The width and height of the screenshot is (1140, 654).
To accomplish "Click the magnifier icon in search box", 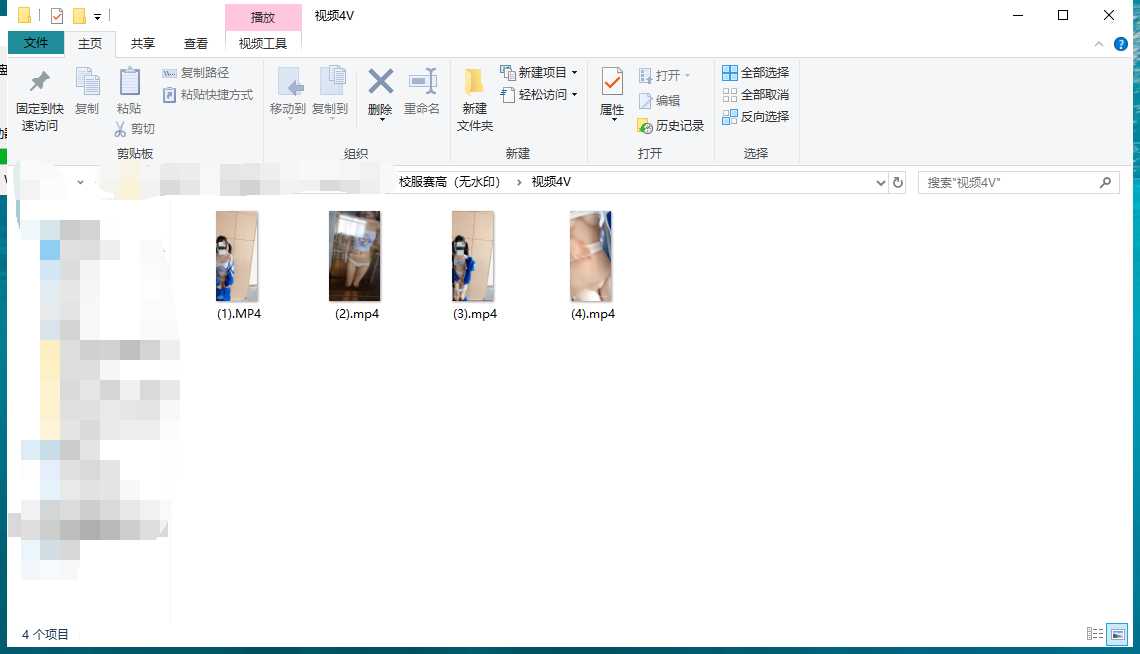I will click(x=1105, y=182).
